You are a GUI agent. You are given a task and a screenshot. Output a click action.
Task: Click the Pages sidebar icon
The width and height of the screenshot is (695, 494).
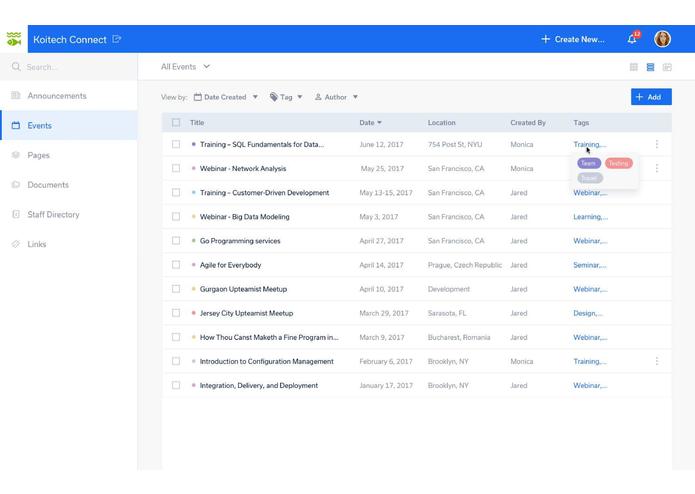(x=16, y=155)
